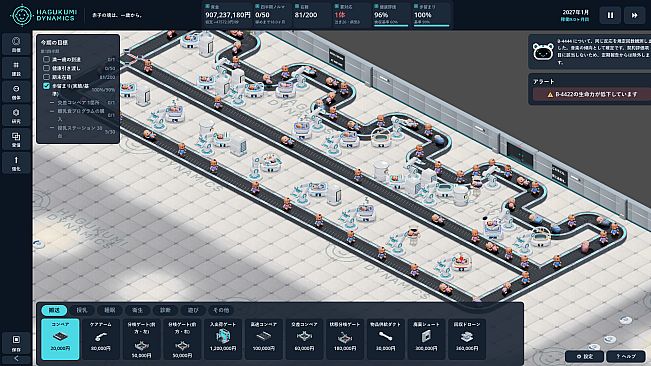Collapse the sidebar with the bottom chevron
Viewport: 651px width, 366px height.
(x=16, y=359)
